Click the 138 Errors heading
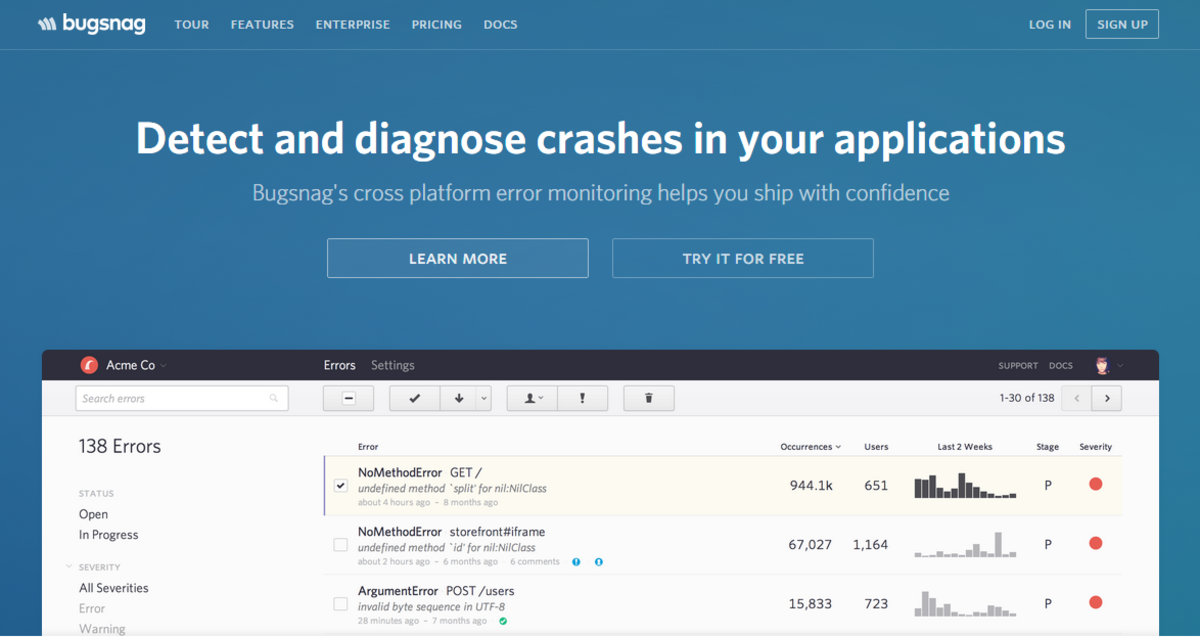1200x637 pixels. point(120,446)
